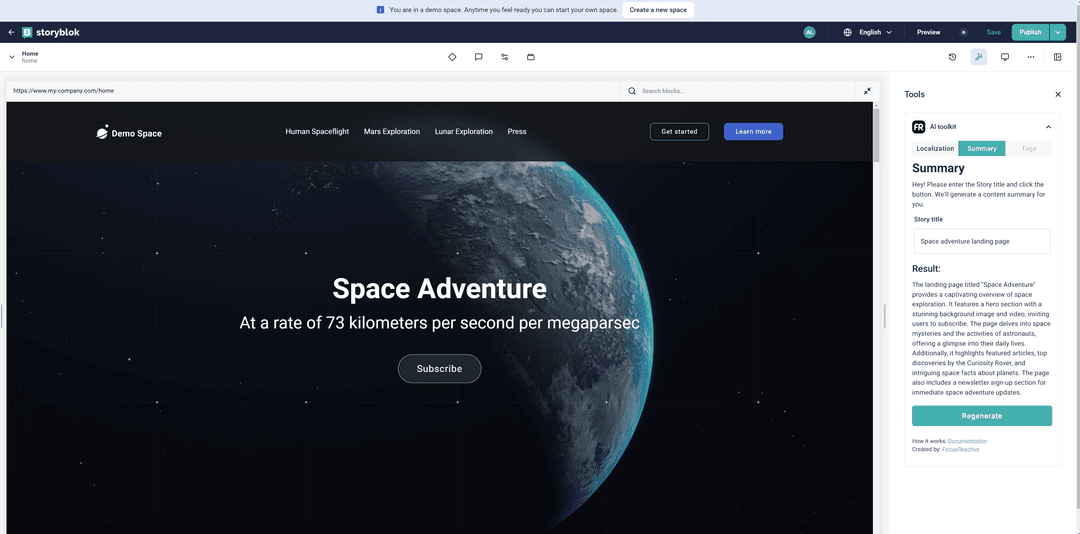Expand the Home story chevron
Image resolution: width=1080 pixels, height=534 pixels.
(12, 57)
